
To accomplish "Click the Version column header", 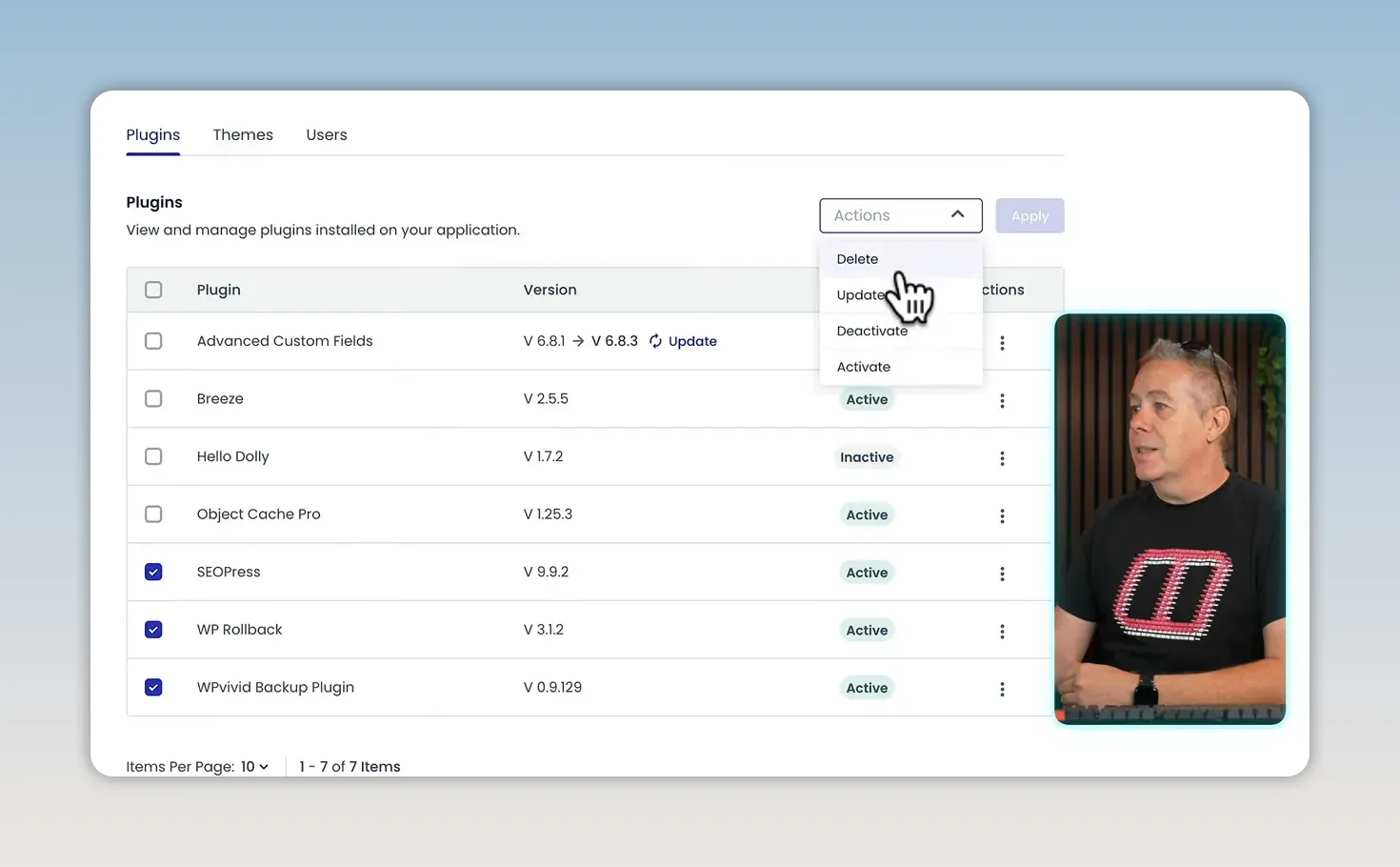I will pyautogui.click(x=550, y=290).
